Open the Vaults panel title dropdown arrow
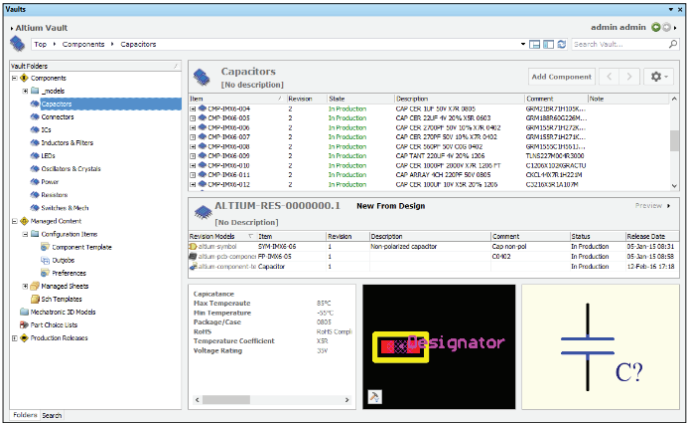This screenshot has height=423, width=688. (671, 9)
